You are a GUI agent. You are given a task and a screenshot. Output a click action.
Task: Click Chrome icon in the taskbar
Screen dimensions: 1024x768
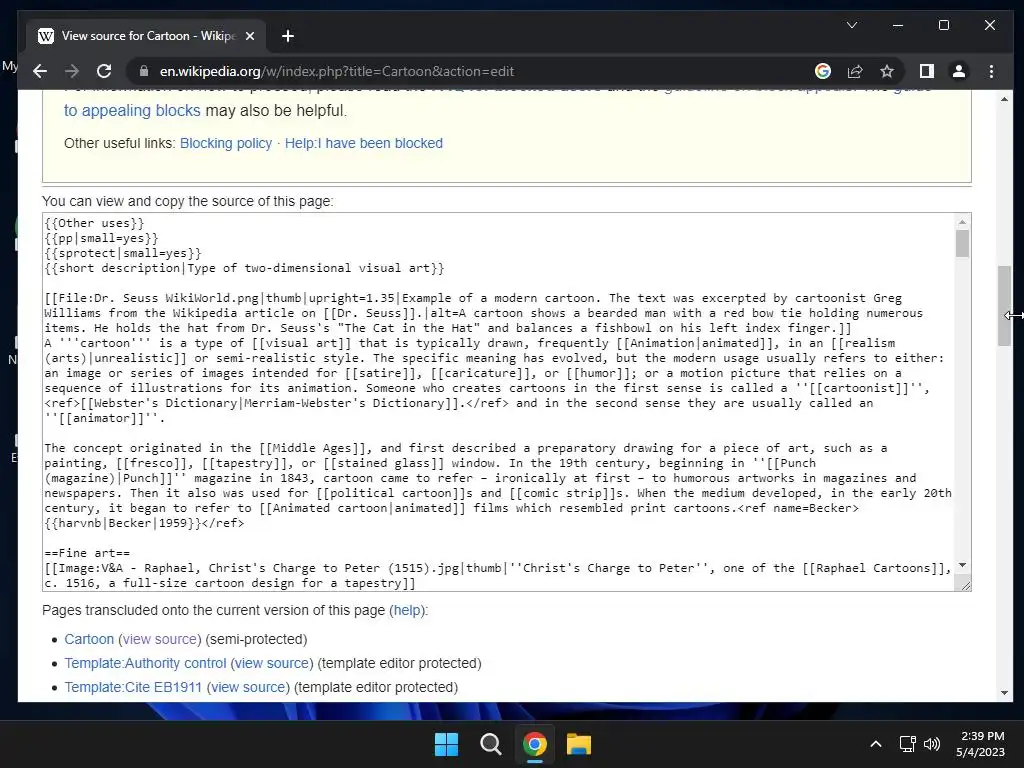(x=534, y=744)
